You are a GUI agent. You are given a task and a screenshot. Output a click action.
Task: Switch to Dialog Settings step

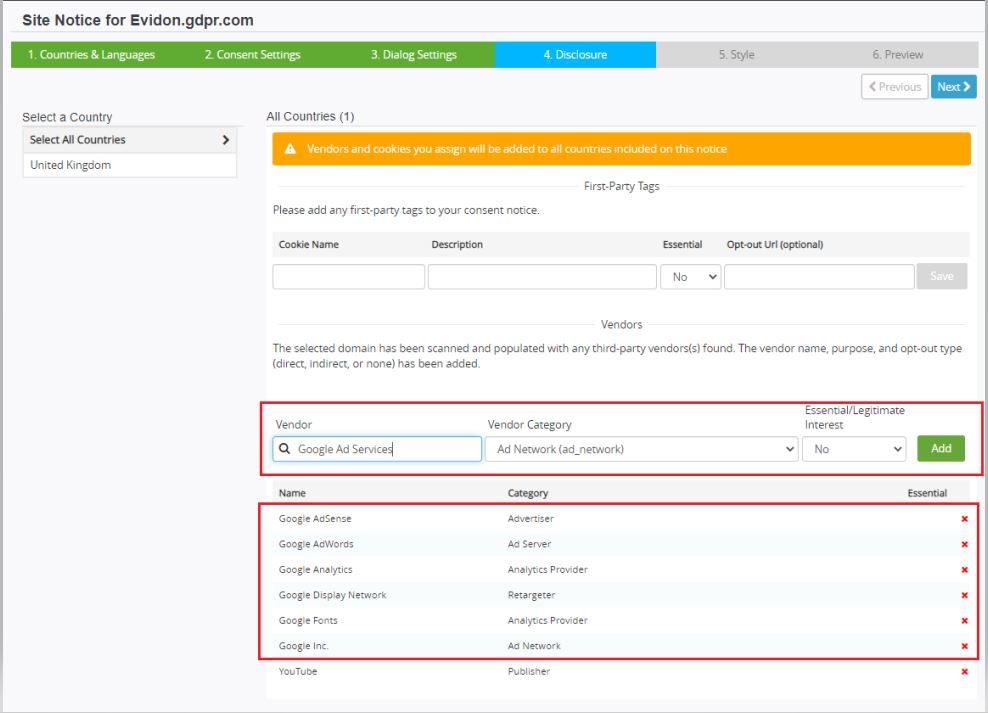click(414, 55)
